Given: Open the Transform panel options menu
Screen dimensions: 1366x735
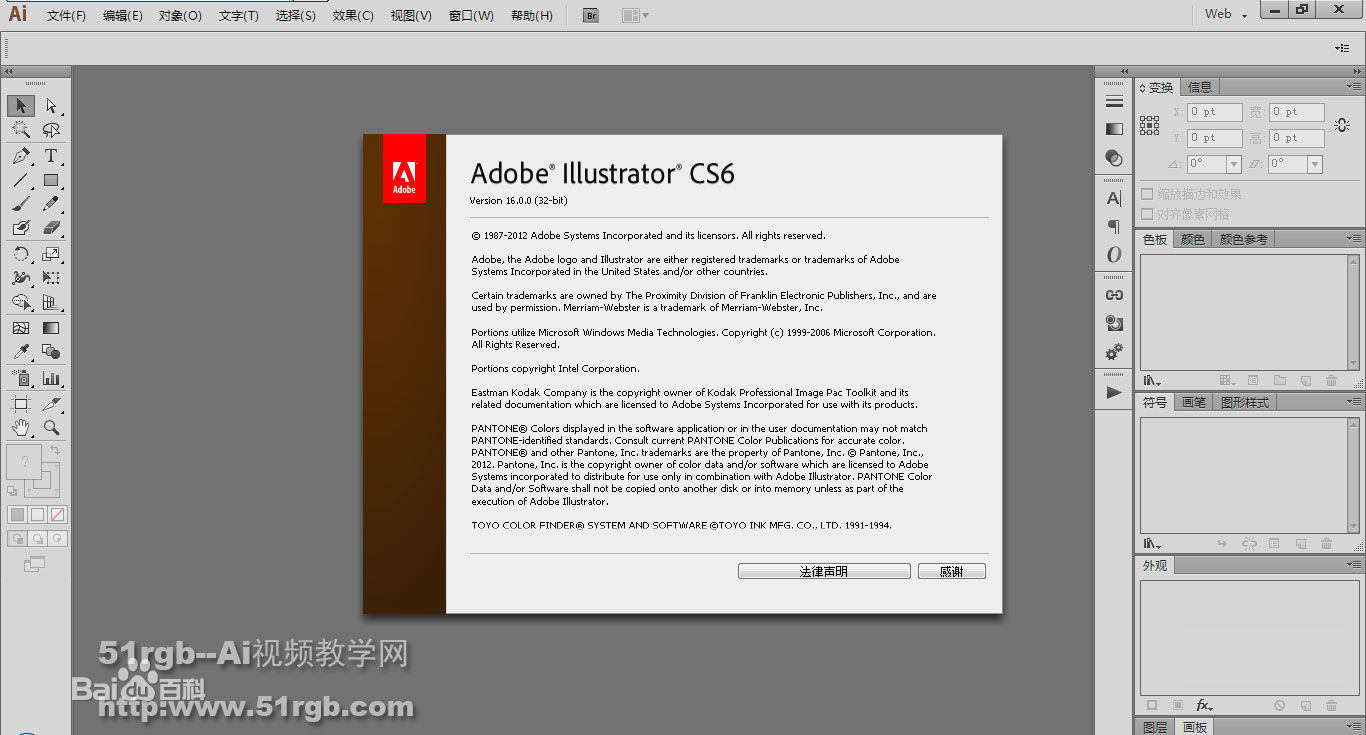Looking at the screenshot, I should 1353,87.
